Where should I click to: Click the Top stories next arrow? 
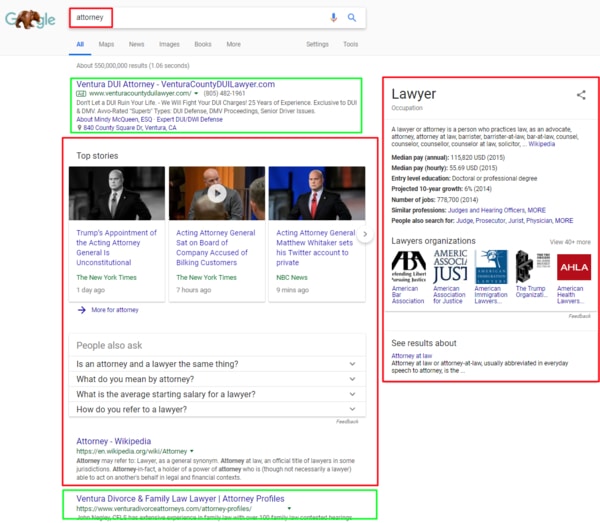coord(365,234)
